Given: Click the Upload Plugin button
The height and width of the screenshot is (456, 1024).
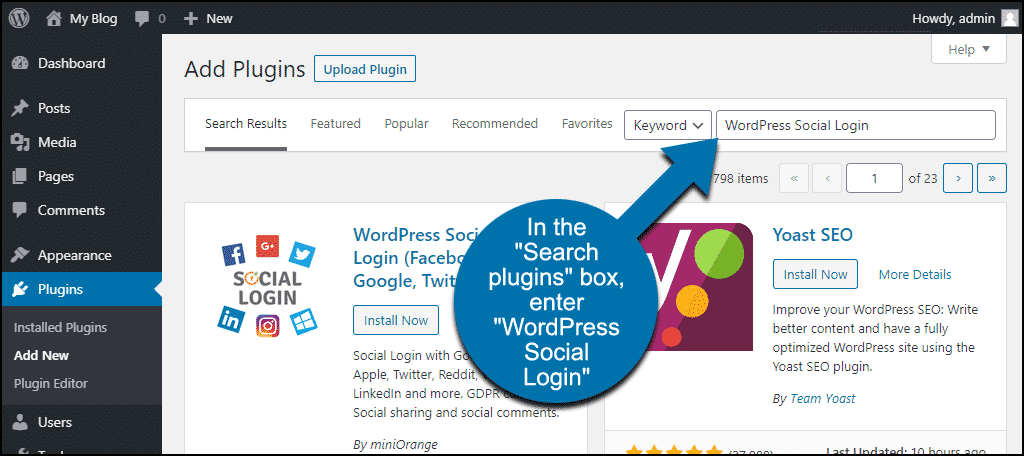Looking at the screenshot, I should tap(365, 69).
